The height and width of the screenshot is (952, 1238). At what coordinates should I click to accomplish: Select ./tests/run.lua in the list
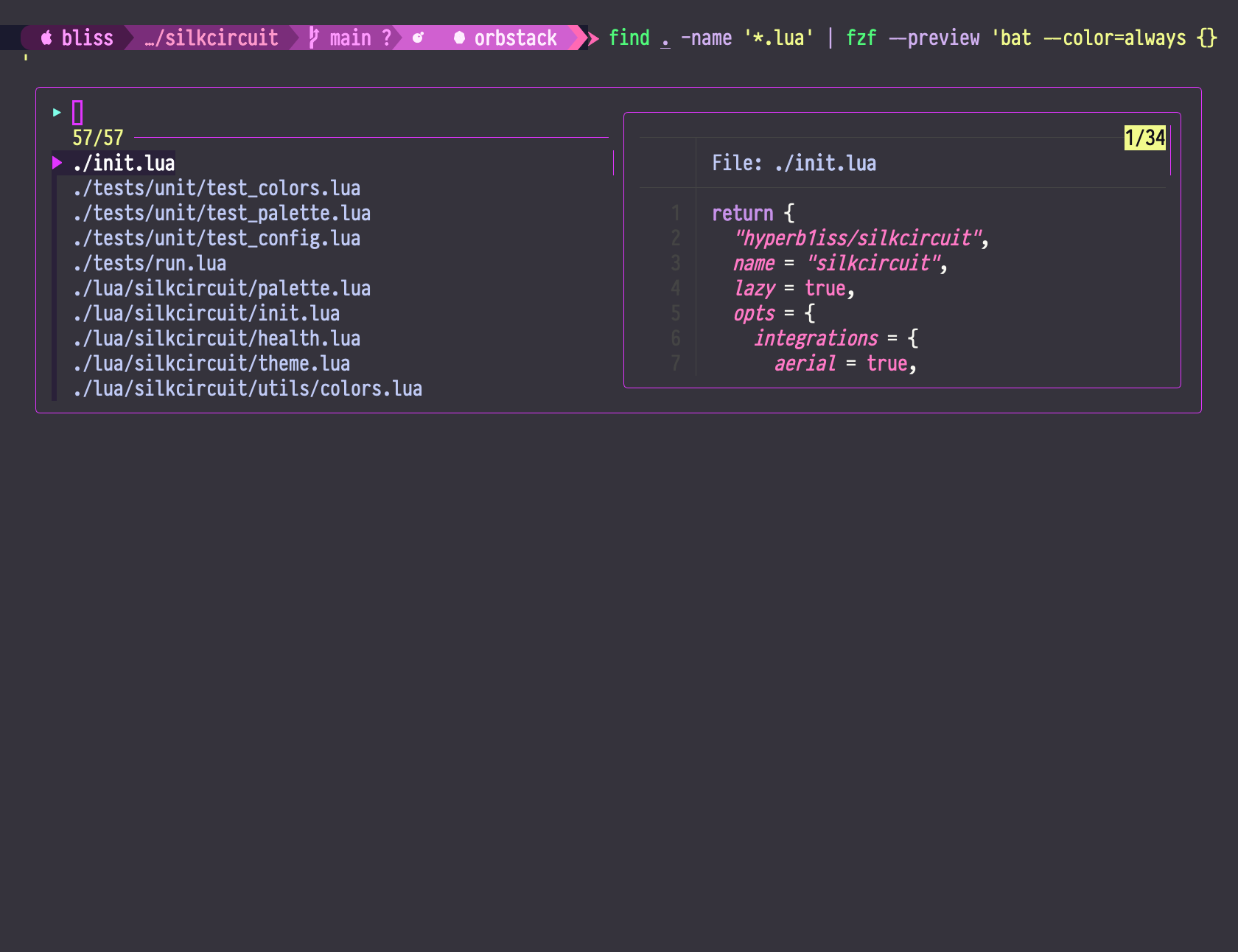(150, 263)
